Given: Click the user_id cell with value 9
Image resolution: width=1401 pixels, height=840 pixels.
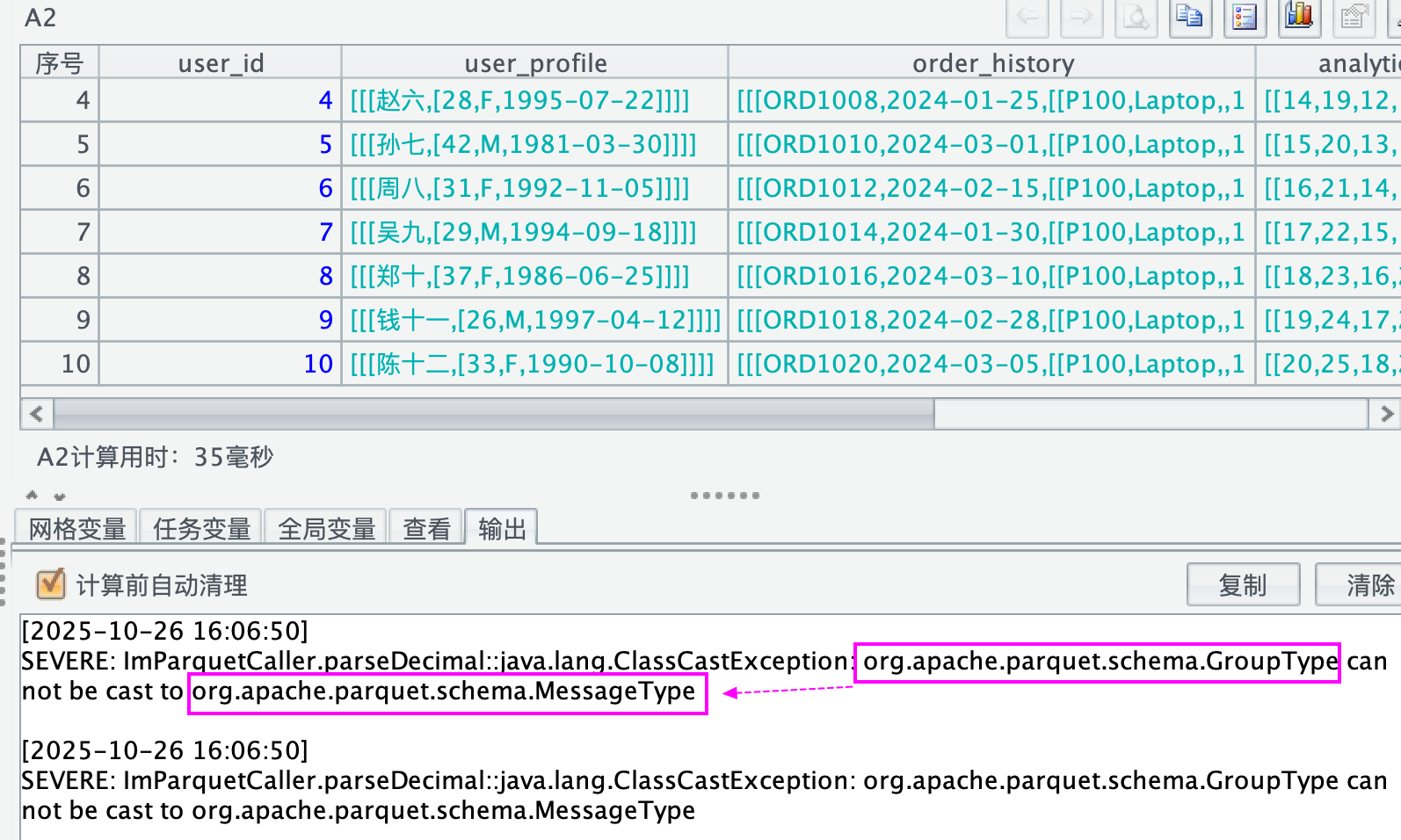Looking at the screenshot, I should (x=221, y=320).
